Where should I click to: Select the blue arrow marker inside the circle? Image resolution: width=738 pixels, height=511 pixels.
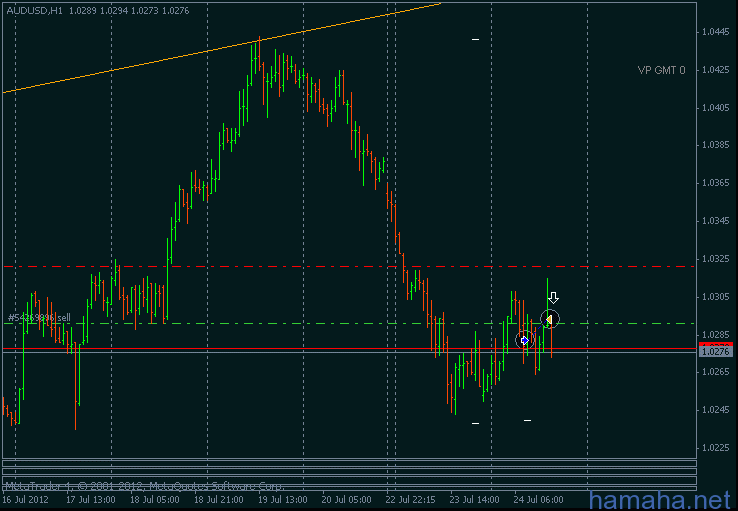point(524,341)
